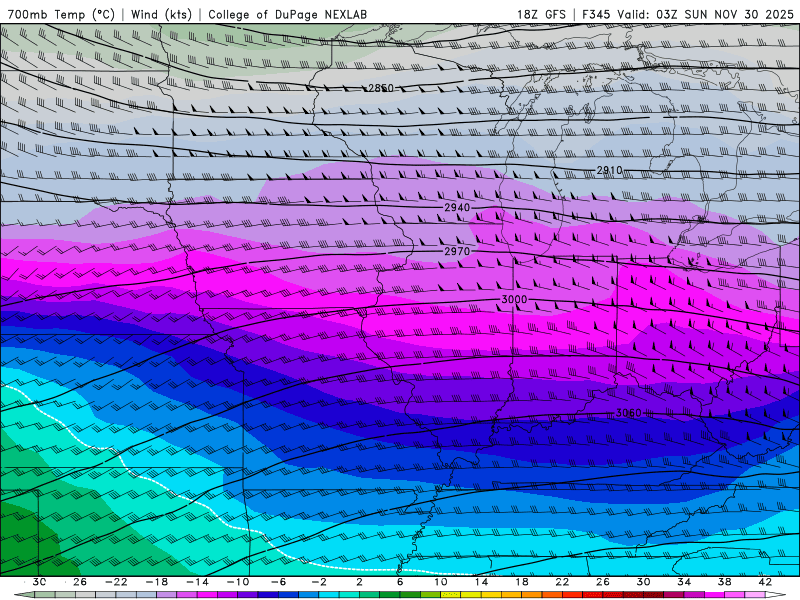The image size is (800, 600).
Task: Click the bright red swatch below 22
Action: 572,595
